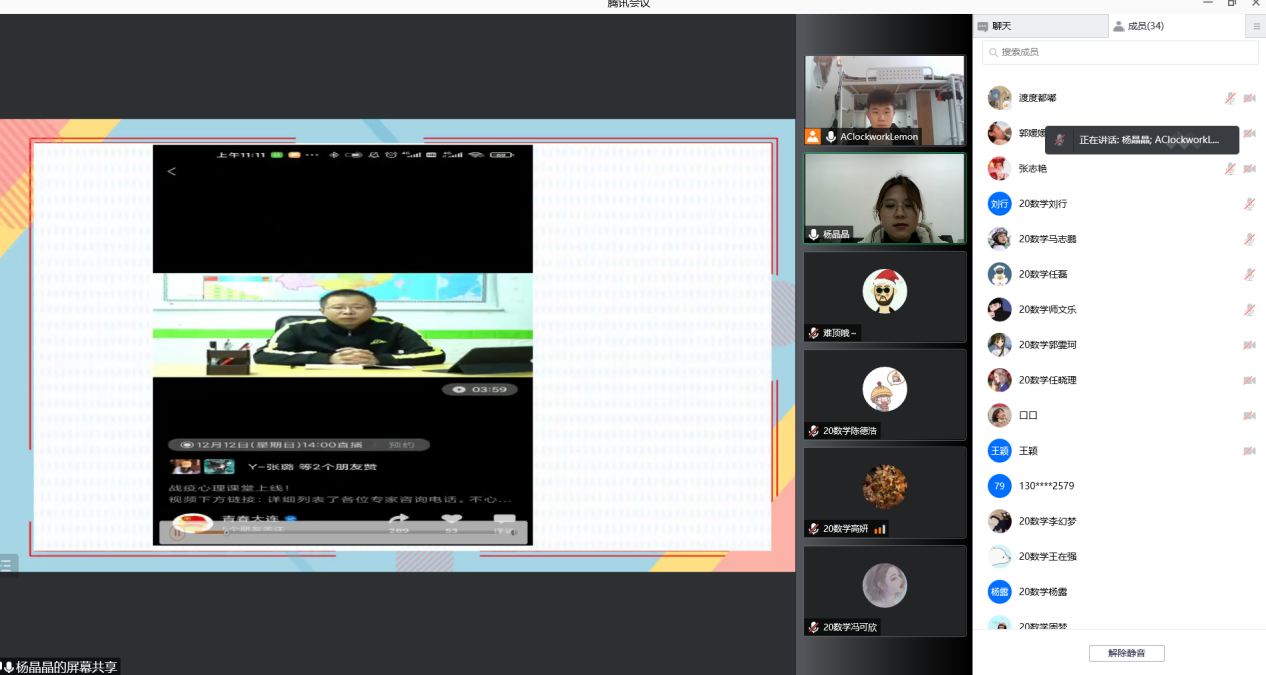Click camera-off icon beside 20数学任晓理
This screenshot has width=1266, height=675.
click(1249, 380)
